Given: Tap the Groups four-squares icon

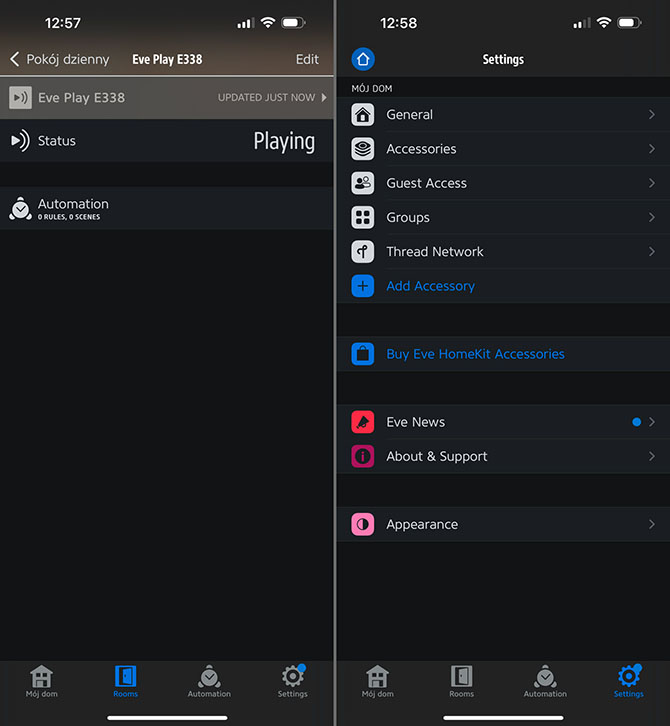Looking at the screenshot, I should click(363, 217).
